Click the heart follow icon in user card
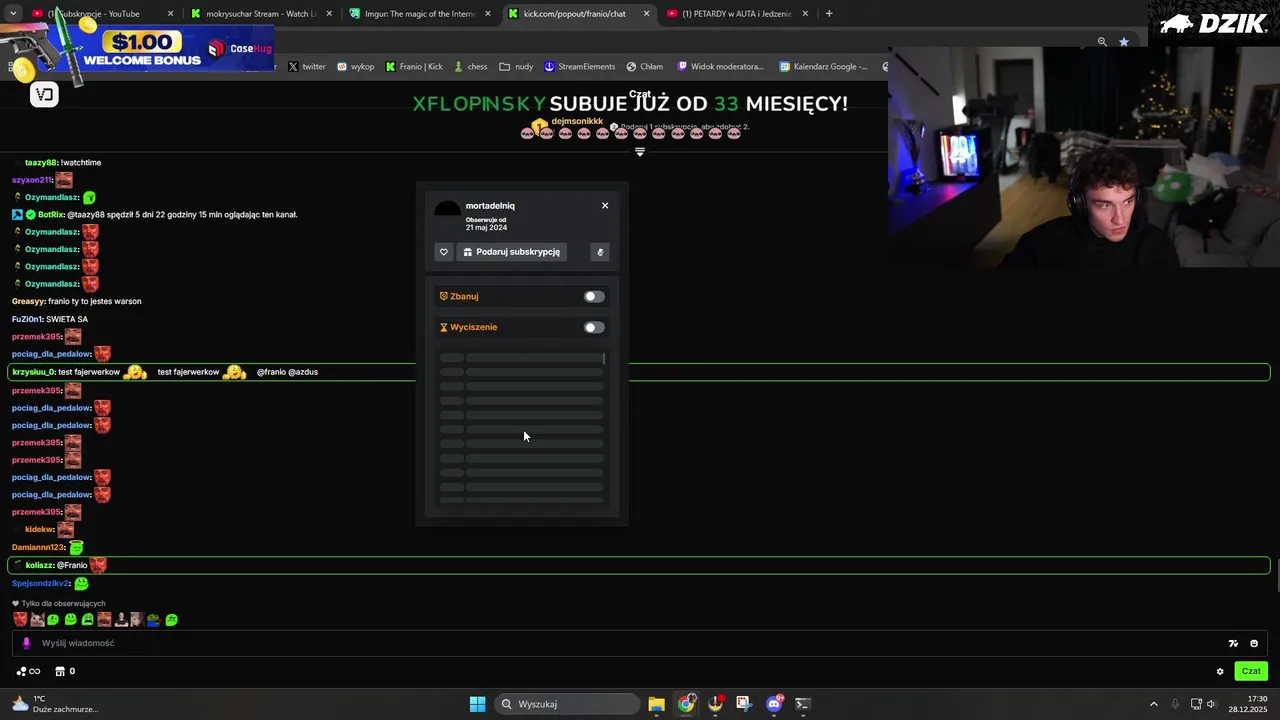Image resolution: width=1280 pixels, height=720 pixels. 444,252
